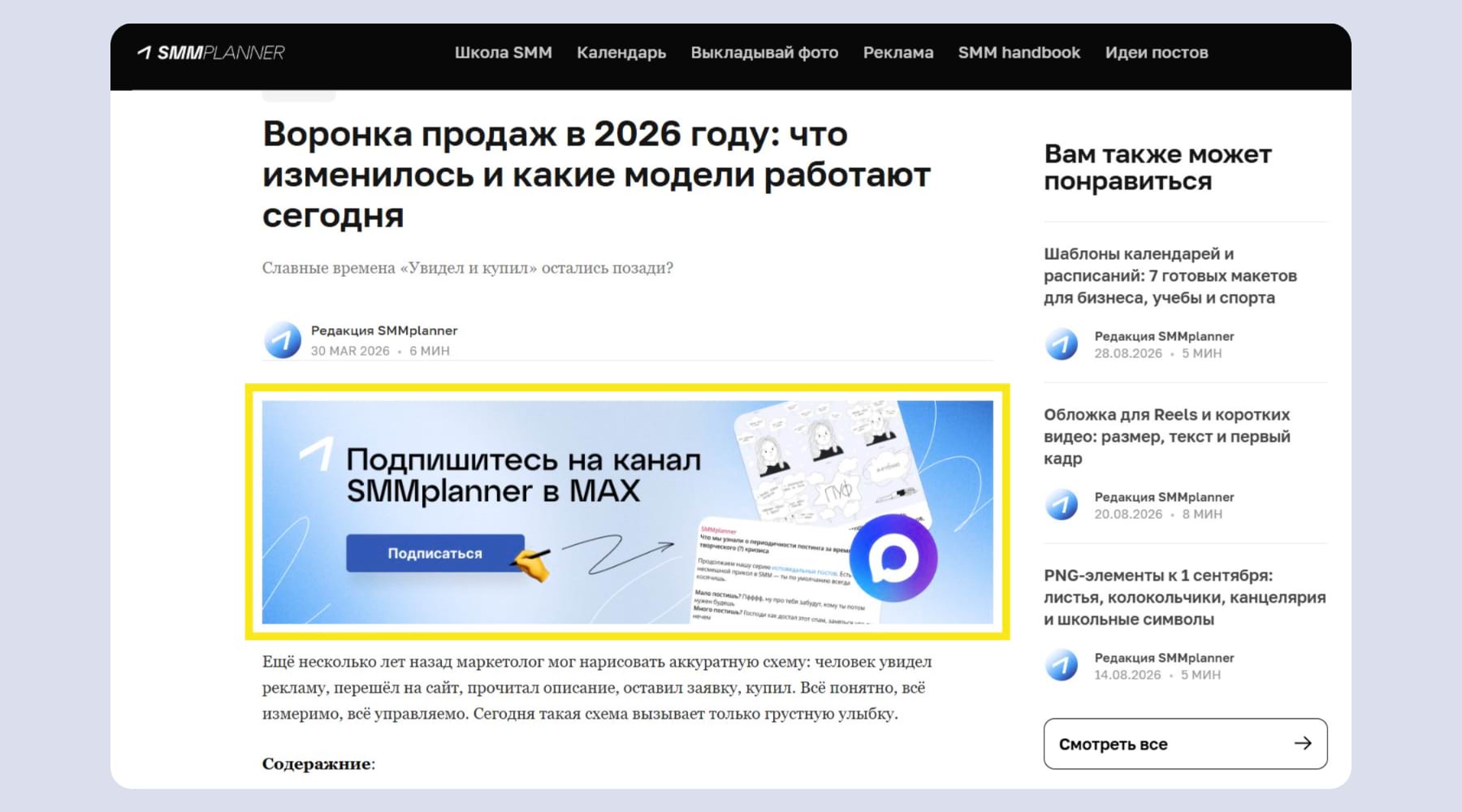Screen dimensions: 1462x812
Task: Click the date text 30 МАР 2026
Action: coord(350,351)
